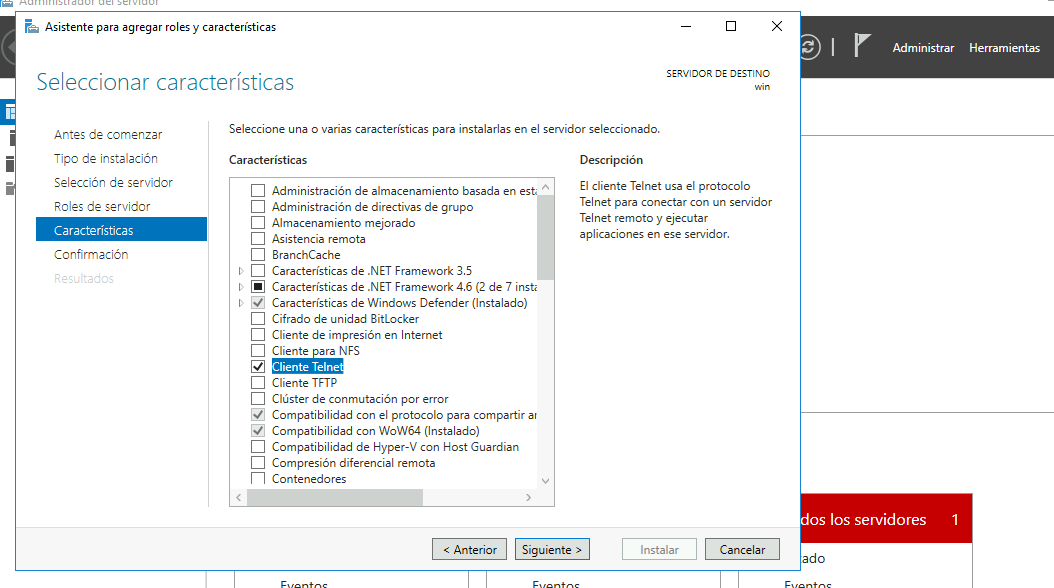Click horizontal scroll right arrow
Image resolution: width=1054 pixels, height=588 pixels.
click(x=528, y=497)
